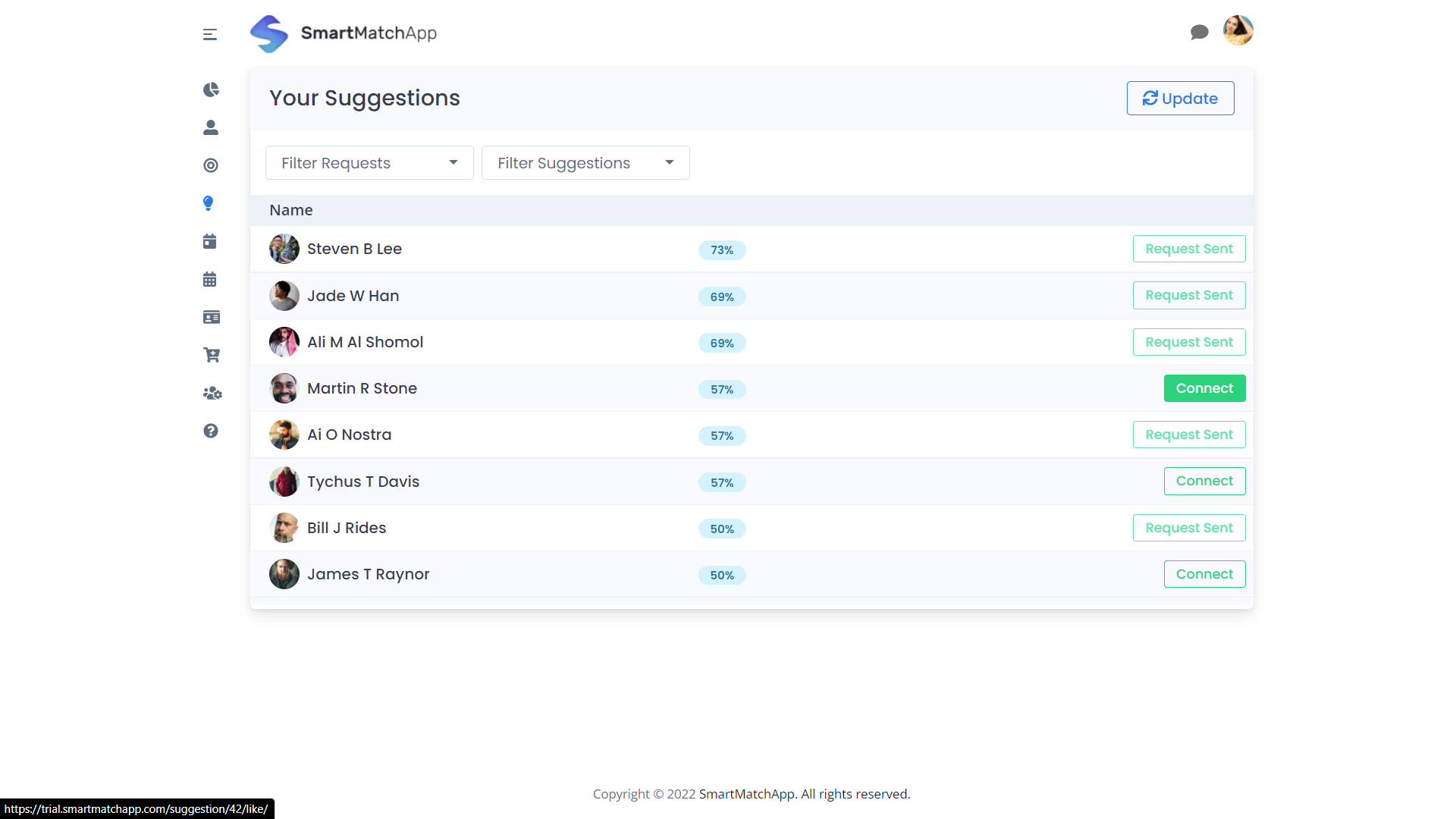Click the help question mark icon
This screenshot has height=819, width=1456.
click(211, 431)
